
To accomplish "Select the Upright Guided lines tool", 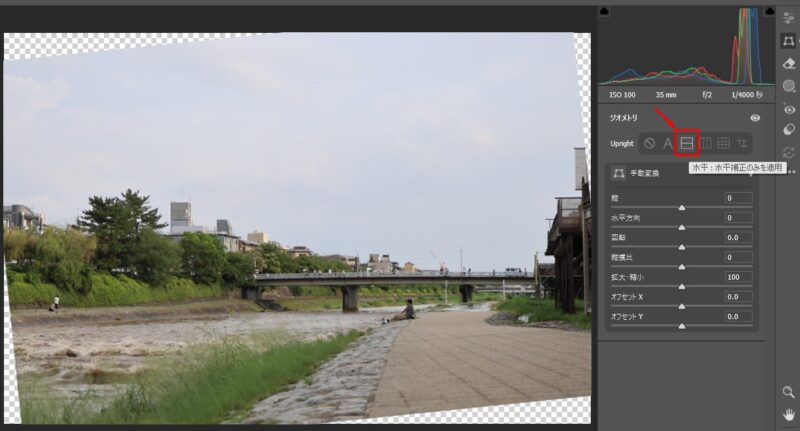I will [x=743, y=143].
